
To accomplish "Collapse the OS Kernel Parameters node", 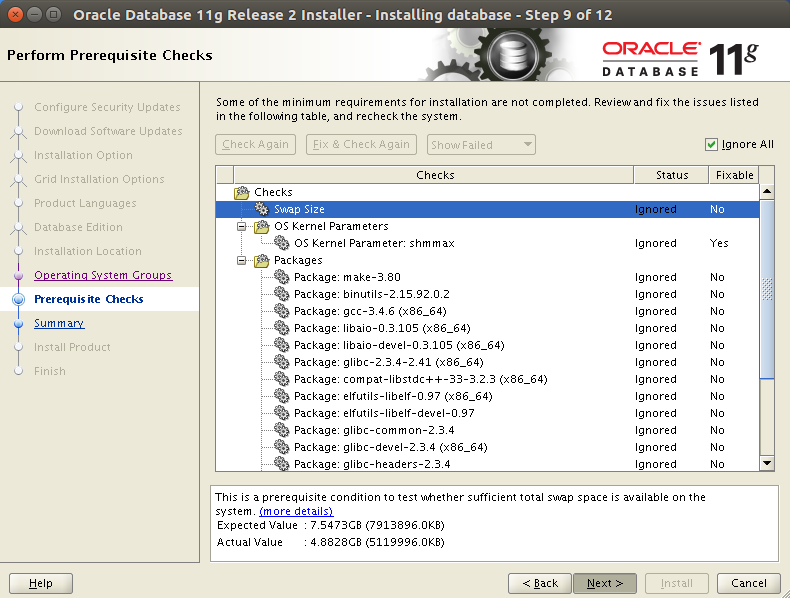I will click(242, 227).
